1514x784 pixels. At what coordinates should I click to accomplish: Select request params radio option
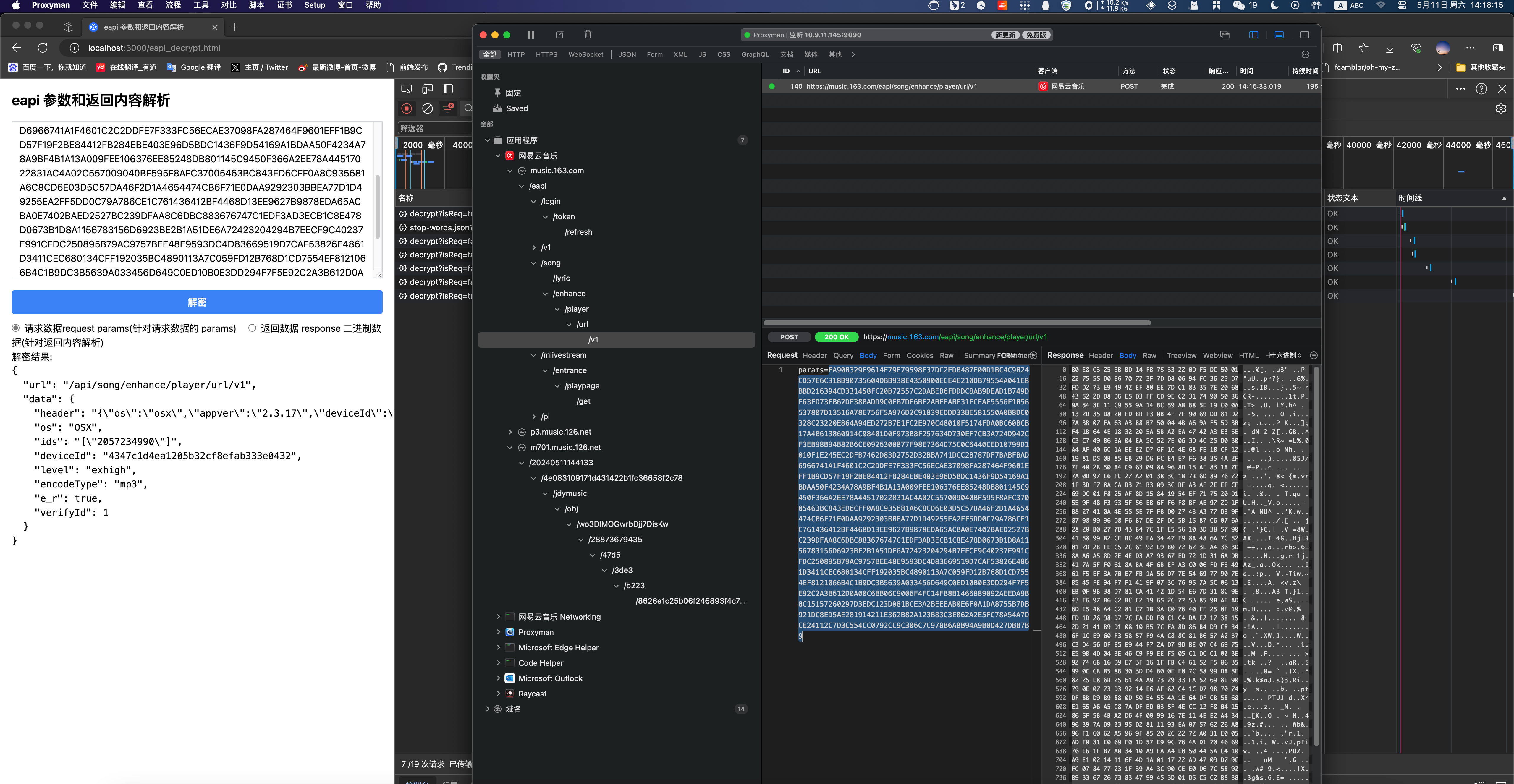pos(16,328)
